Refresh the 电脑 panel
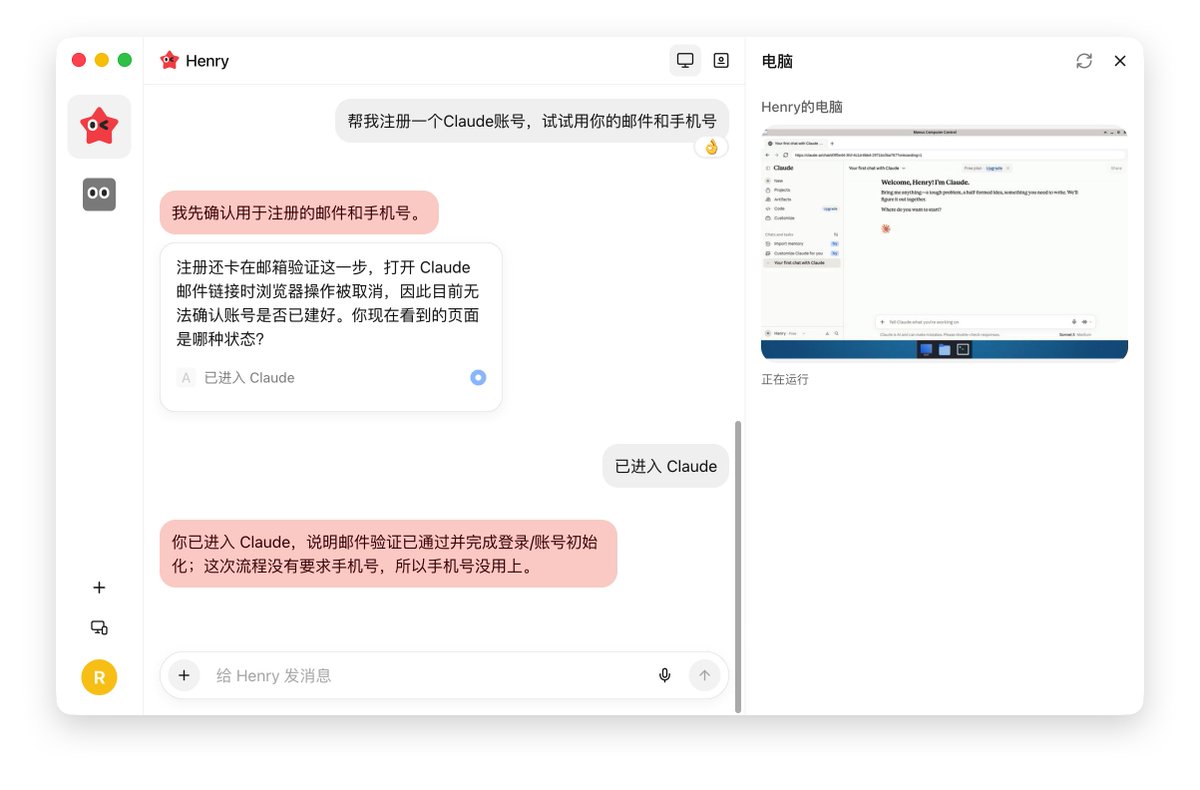 click(1084, 61)
